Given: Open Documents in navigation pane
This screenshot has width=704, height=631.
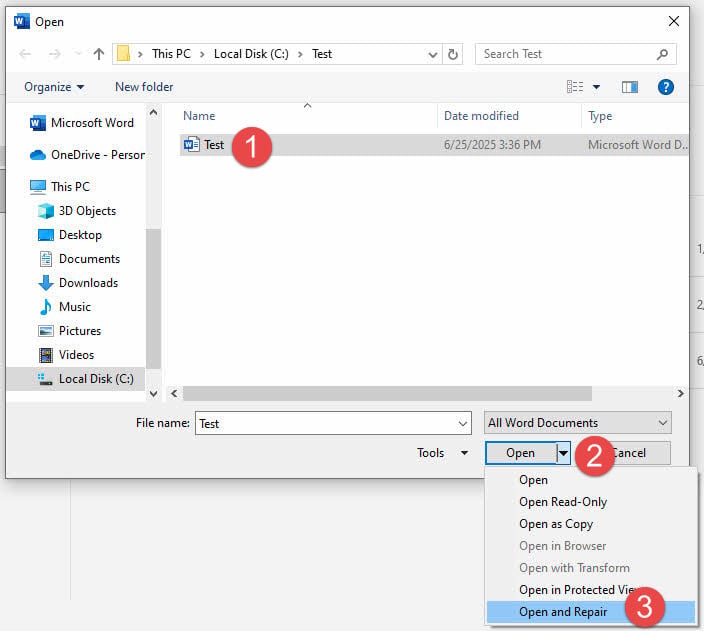Looking at the screenshot, I should coord(79,259).
